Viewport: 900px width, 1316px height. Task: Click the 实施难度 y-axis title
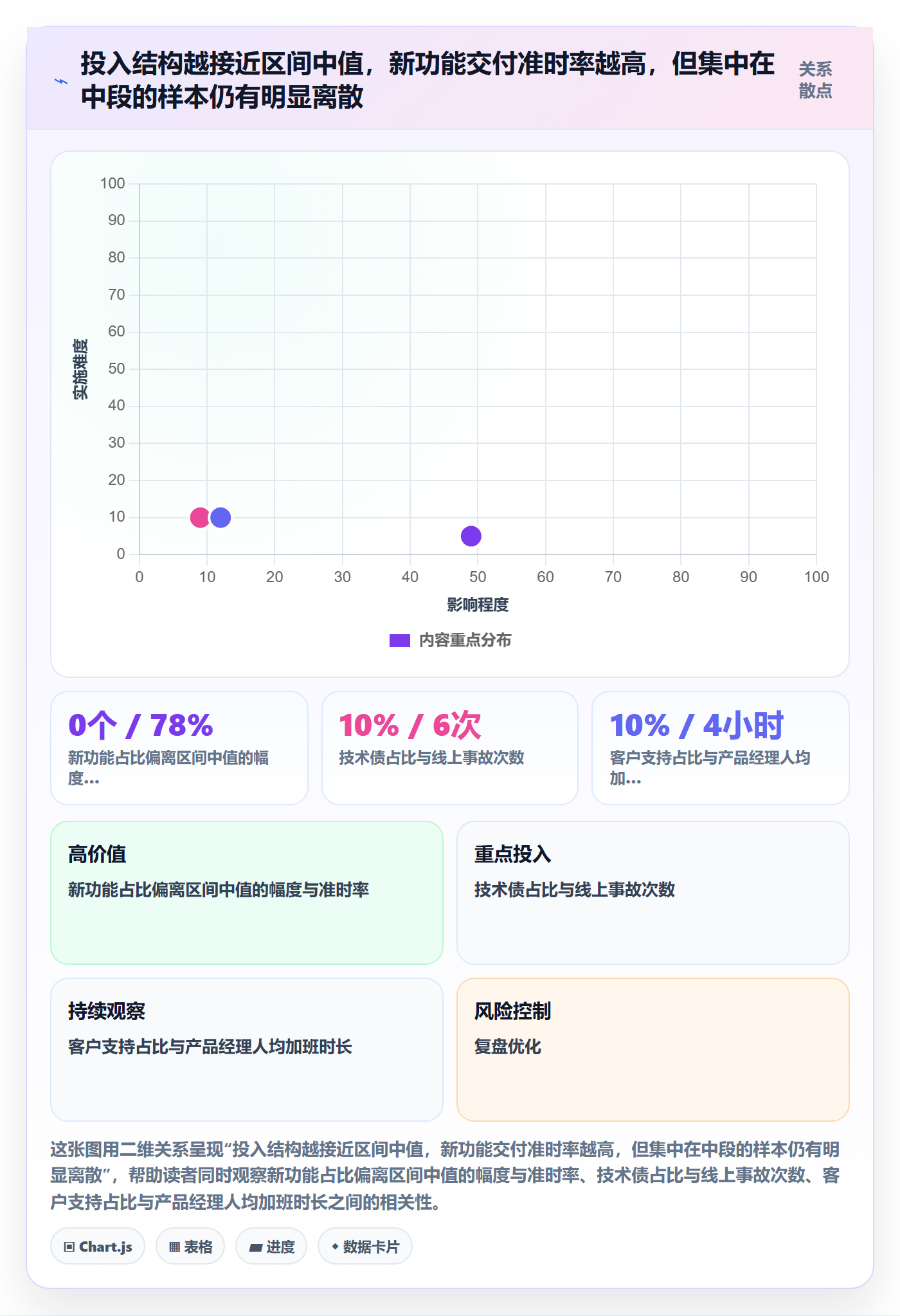pyautogui.click(x=80, y=369)
